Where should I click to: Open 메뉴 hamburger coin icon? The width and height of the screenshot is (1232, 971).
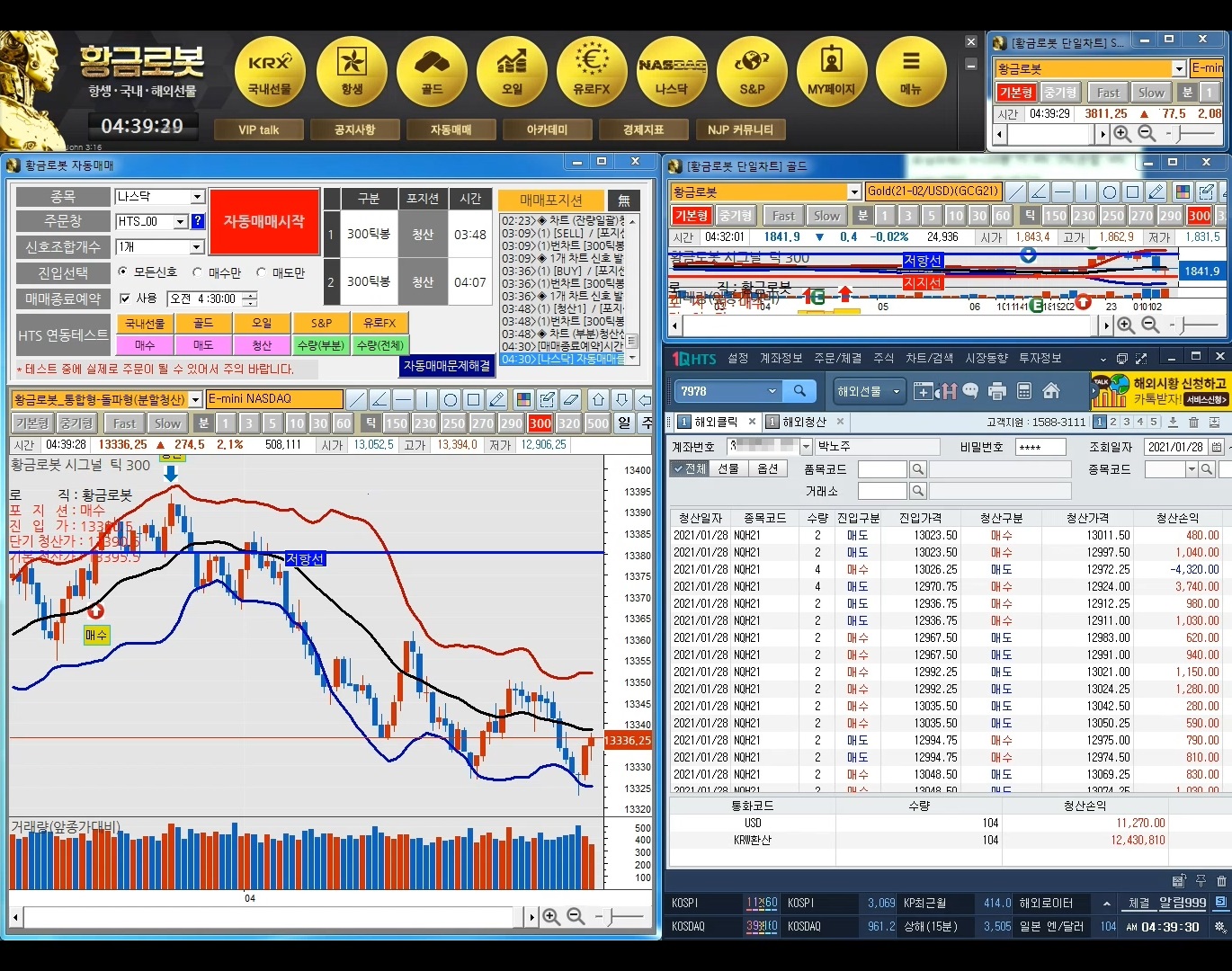click(x=911, y=72)
